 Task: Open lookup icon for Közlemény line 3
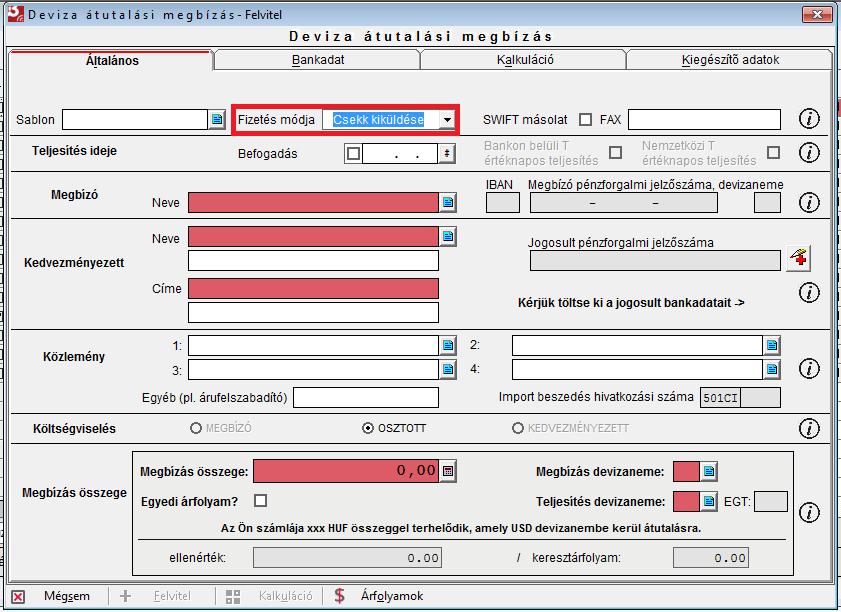point(448,369)
